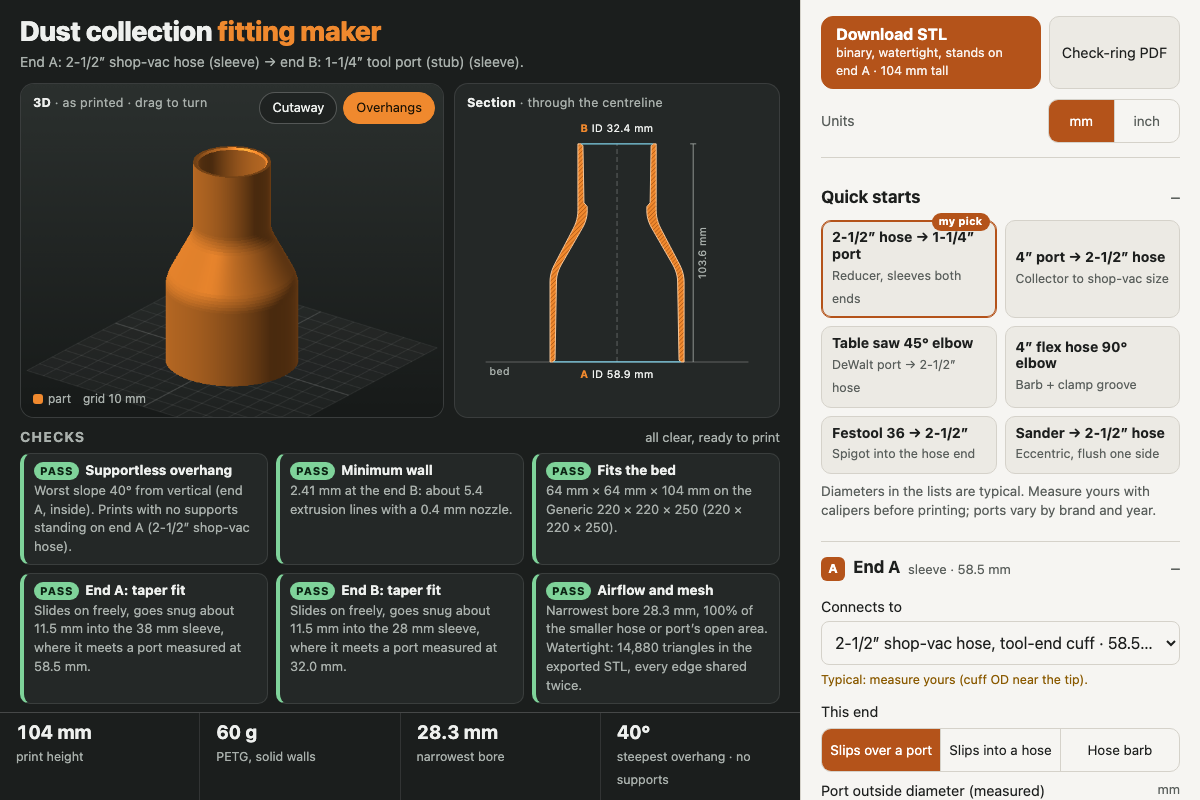The image size is (1200, 800).
Task: Click the 'CHECKS' heading
Action: (52, 437)
